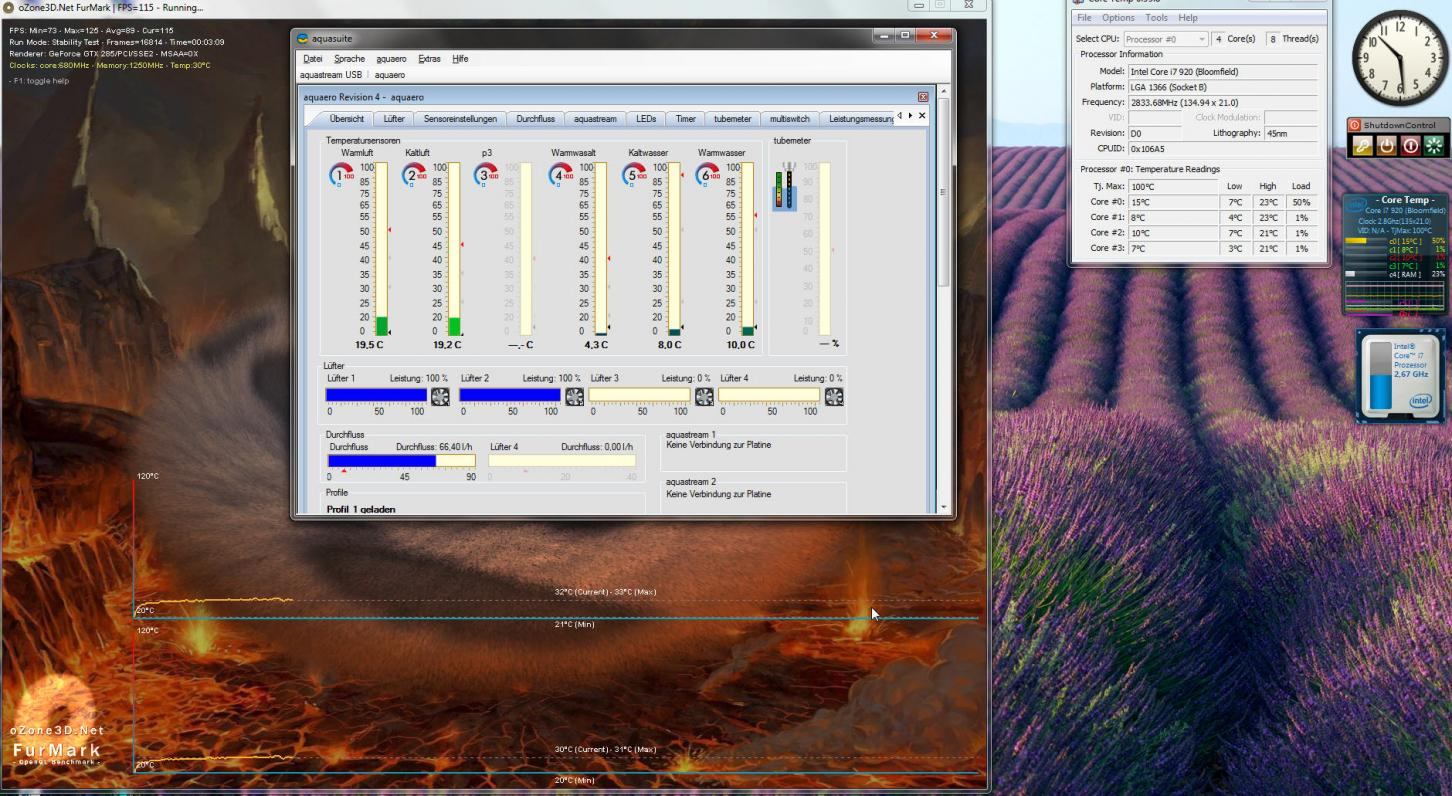1452x796 pixels.
Task: Click the fan icon next to Lüfter 1
Action: pyautogui.click(x=440, y=396)
